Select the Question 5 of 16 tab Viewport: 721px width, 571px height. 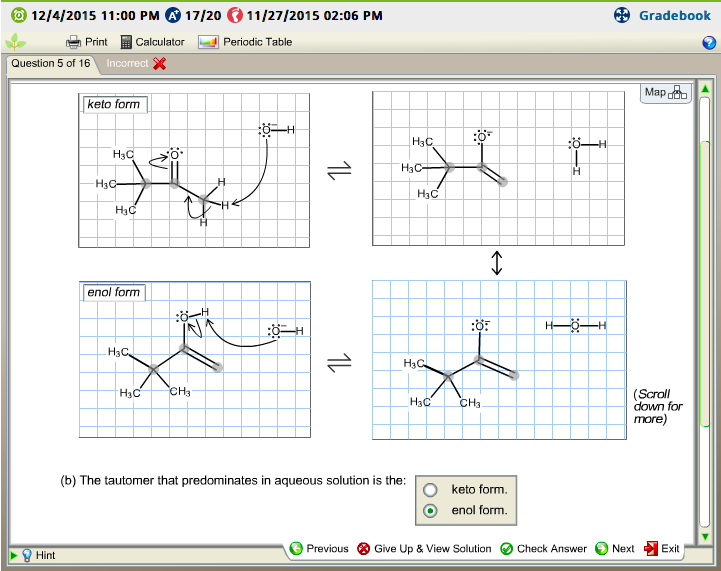click(51, 63)
